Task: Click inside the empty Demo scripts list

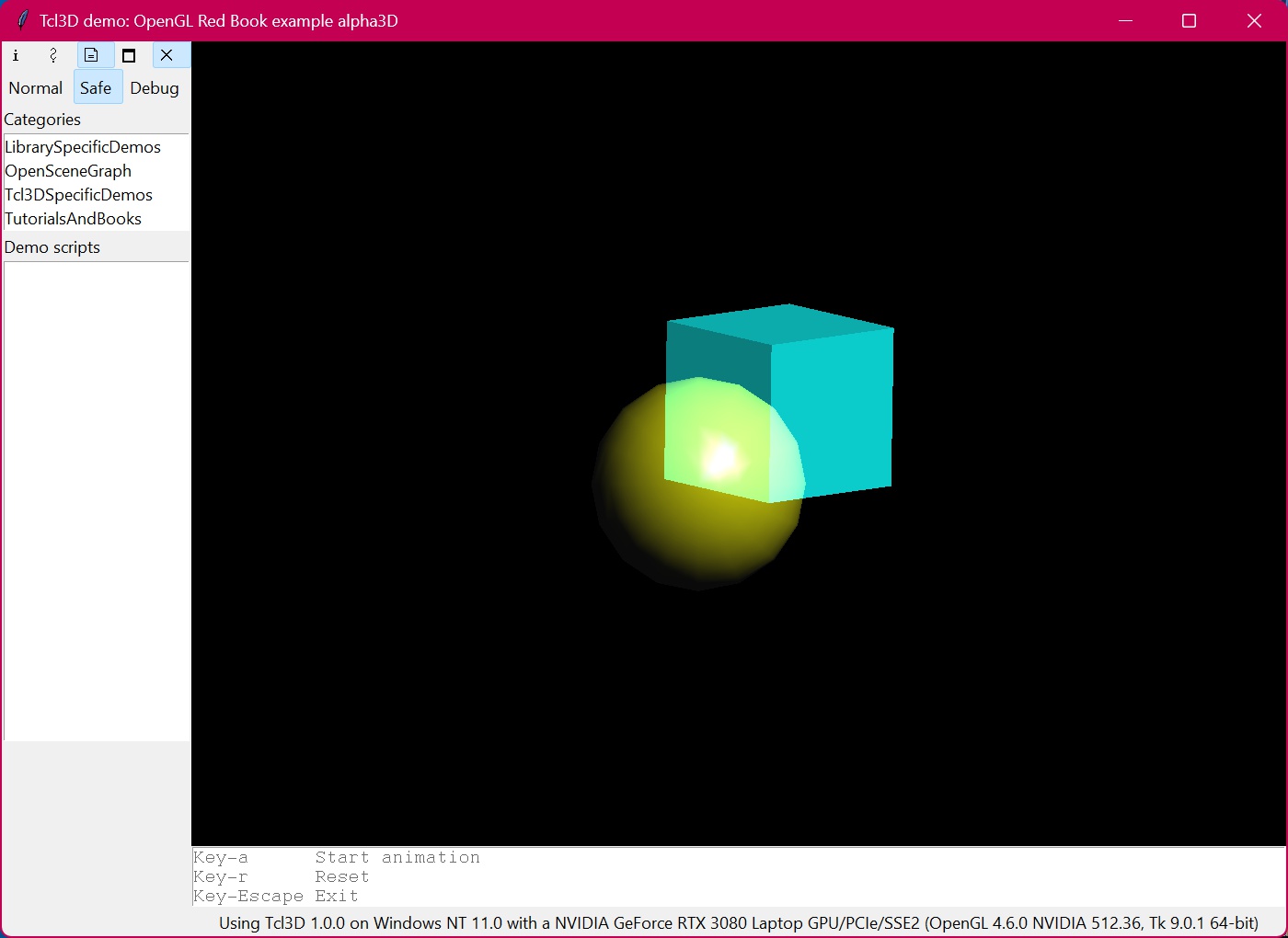Action: pyautogui.click(x=97, y=501)
